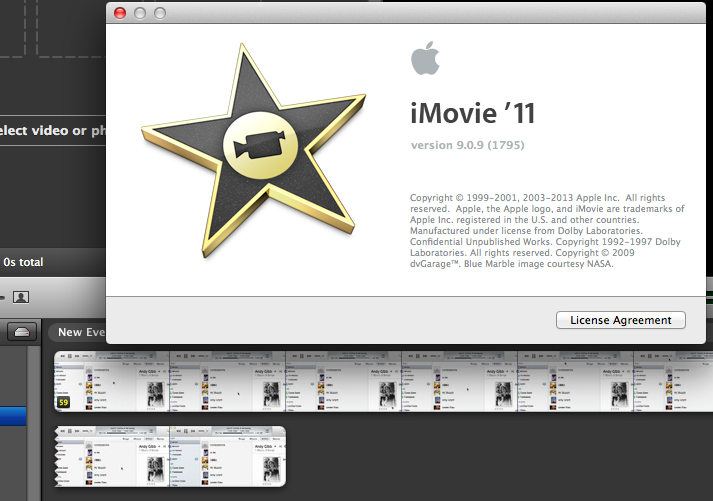Click the last frame of the bottom clip
Screen dimensions: 713x501
(x=229, y=458)
